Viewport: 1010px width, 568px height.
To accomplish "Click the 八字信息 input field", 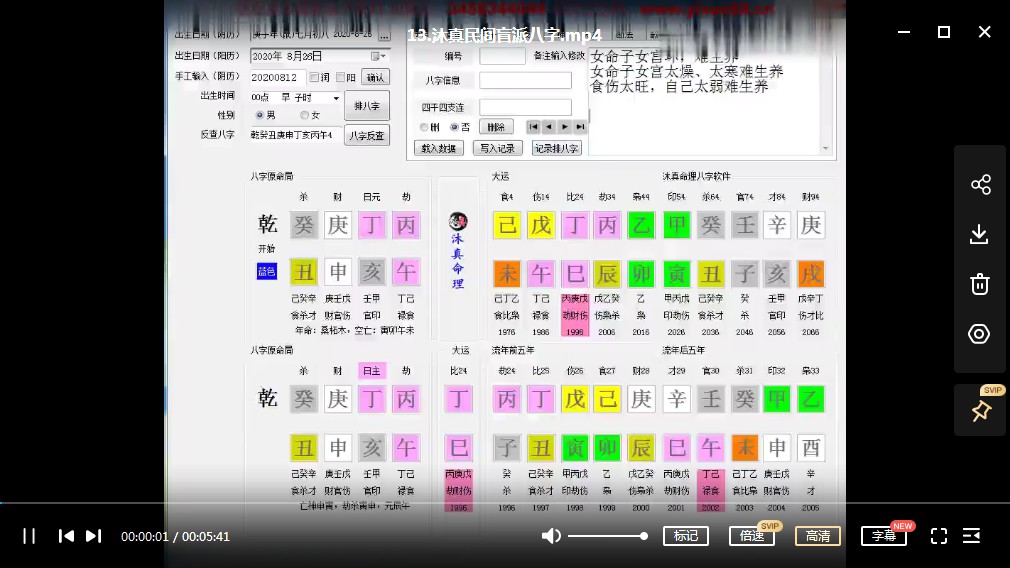I will point(525,81).
